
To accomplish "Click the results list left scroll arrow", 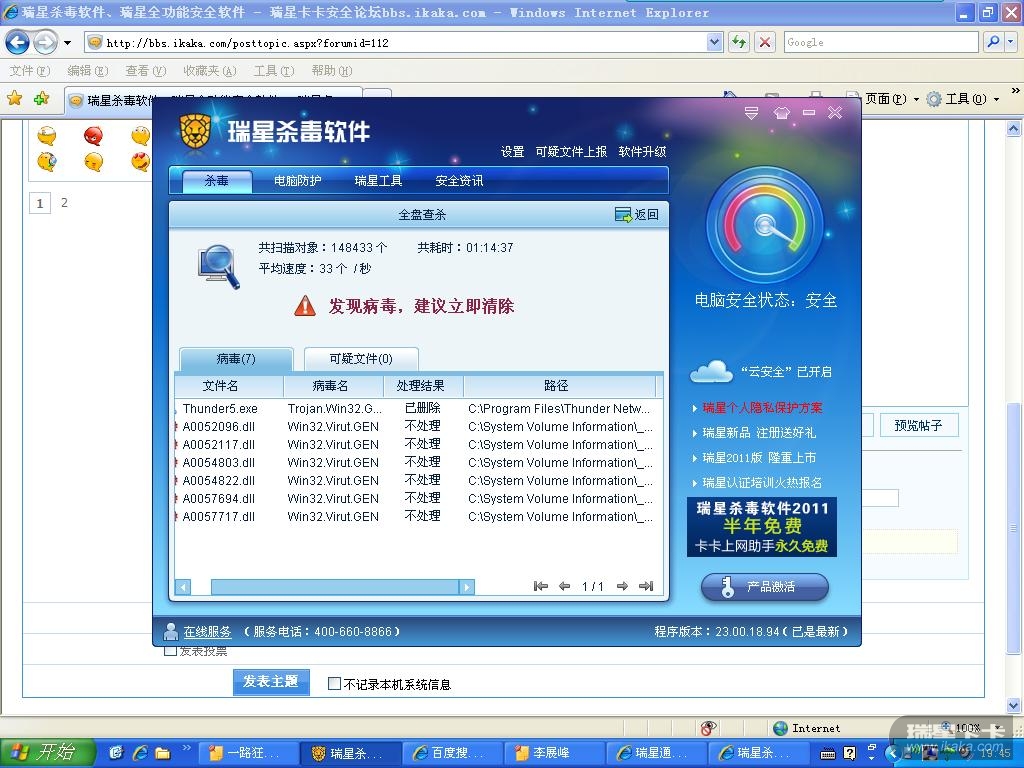I will coord(184,586).
